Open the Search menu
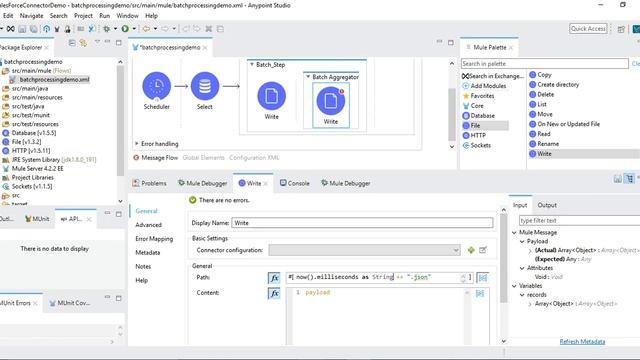The image size is (640, 360). click(58, 16)
